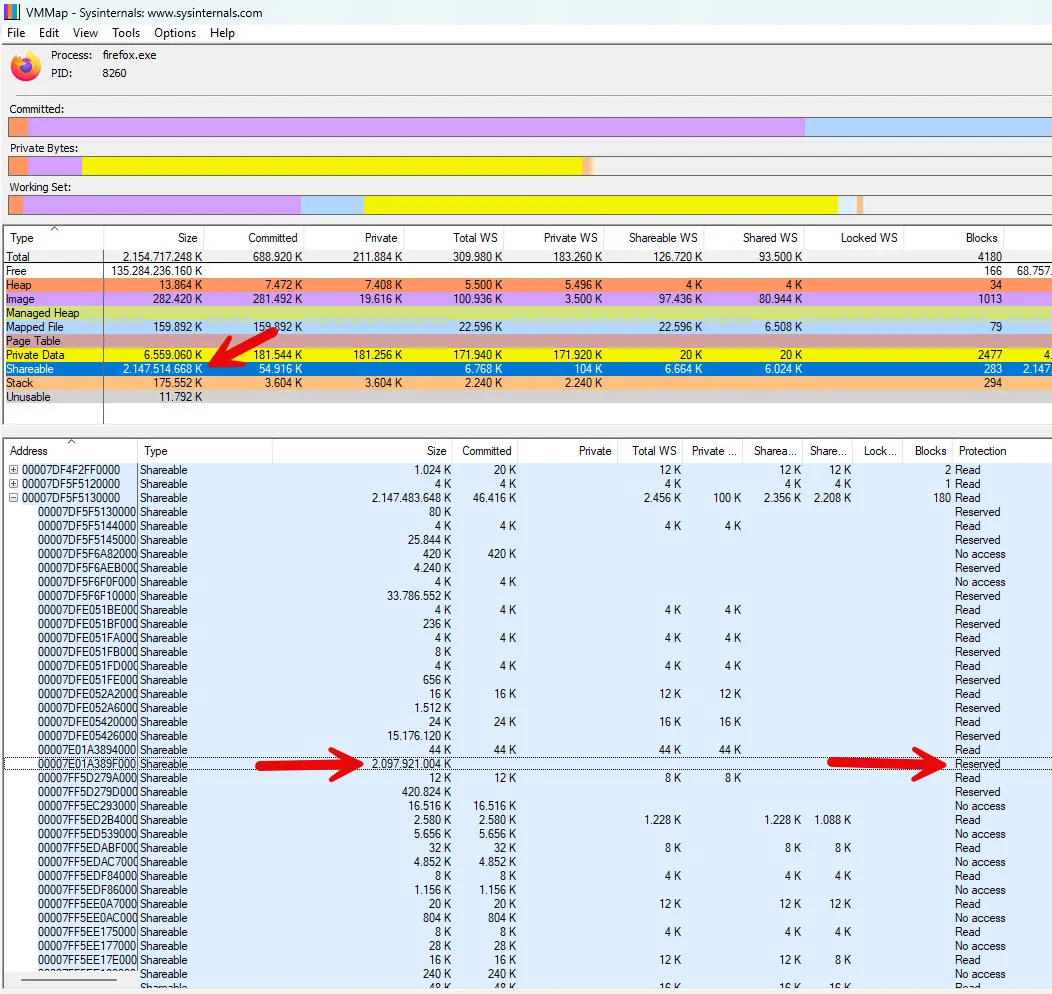Open the Edit menu
The height and width of the screenshot is (994, 1052).
49,33
